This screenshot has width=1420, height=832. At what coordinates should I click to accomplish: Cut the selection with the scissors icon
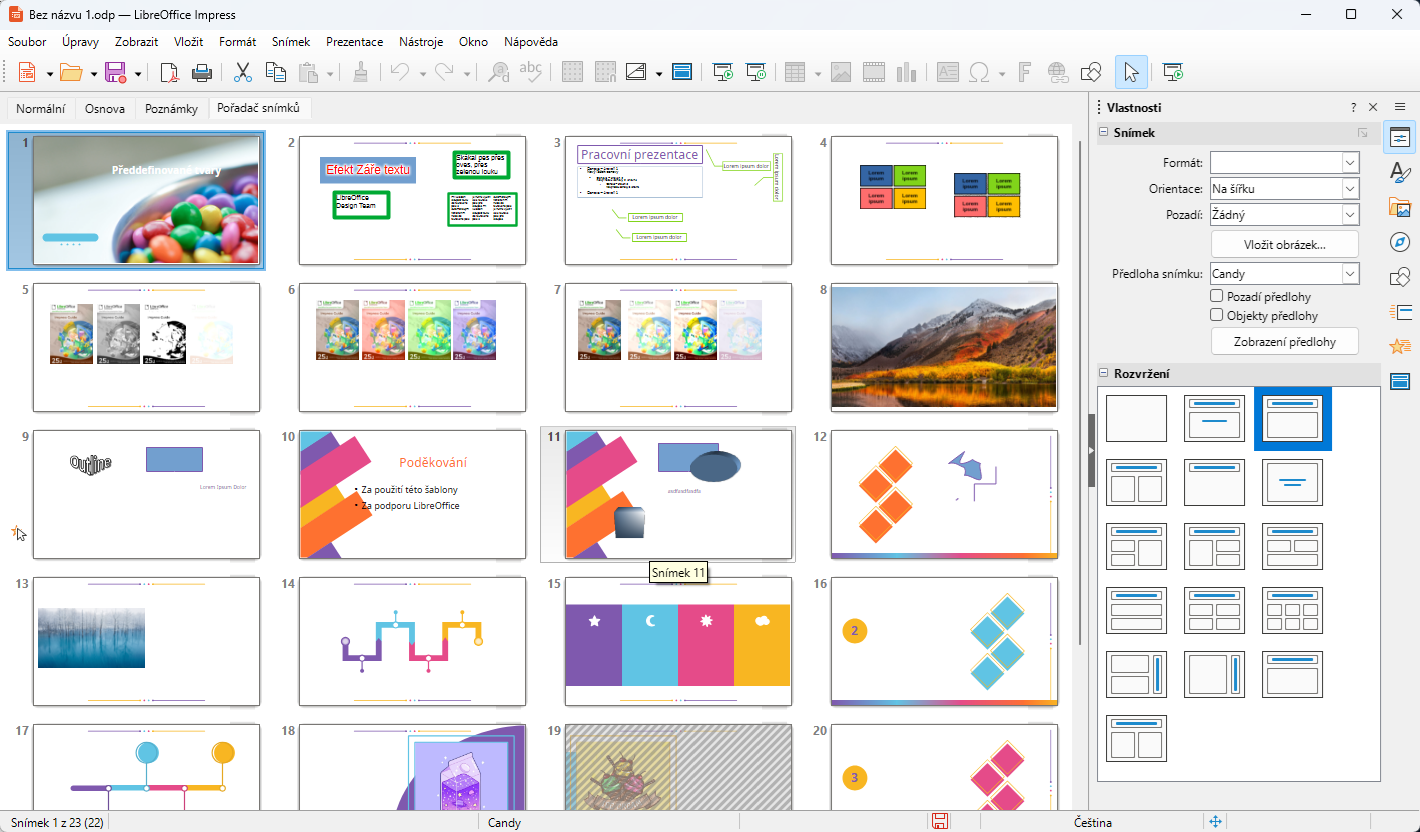tap(243, 72)
